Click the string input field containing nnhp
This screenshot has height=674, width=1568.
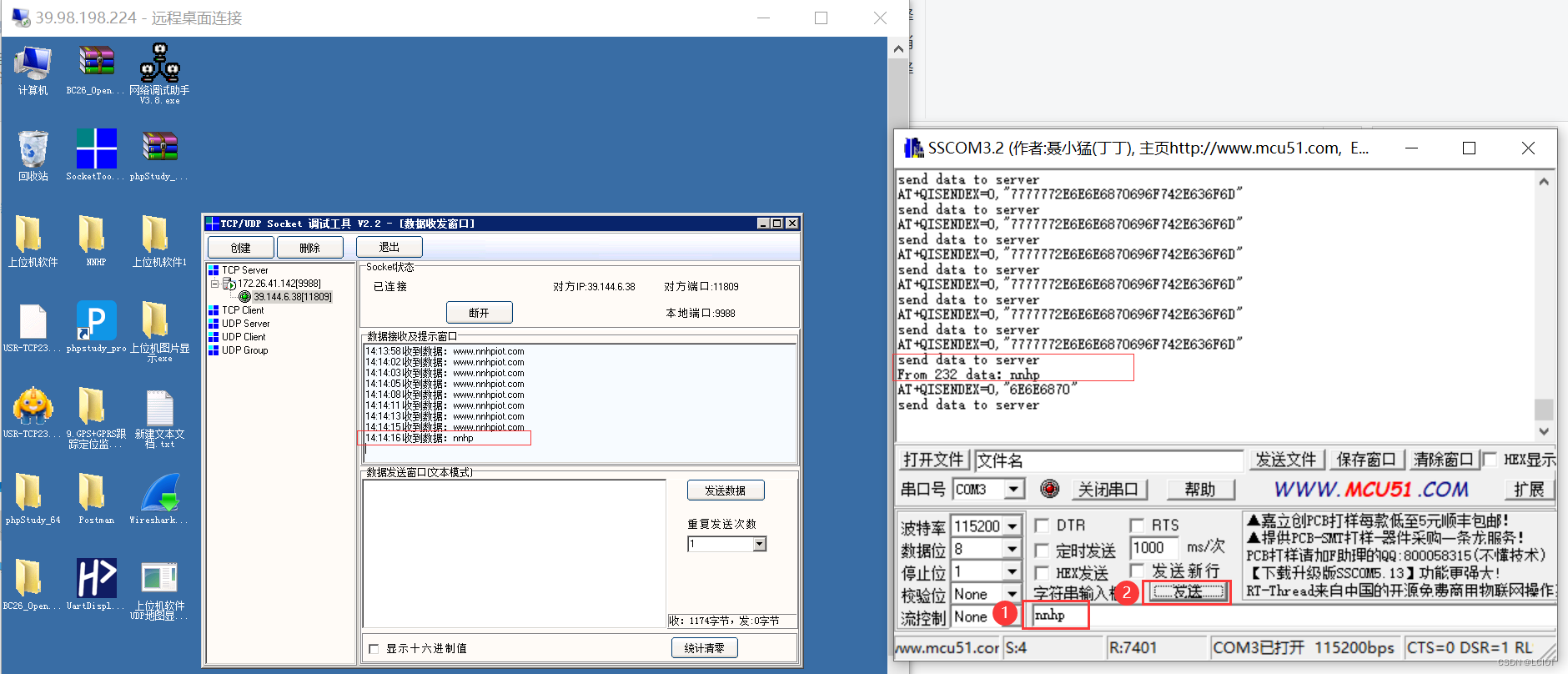pyautogui.click(x=1294, y=616)
